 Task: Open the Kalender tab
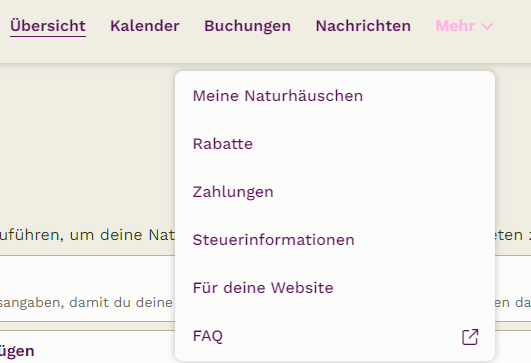coord(145,26)
